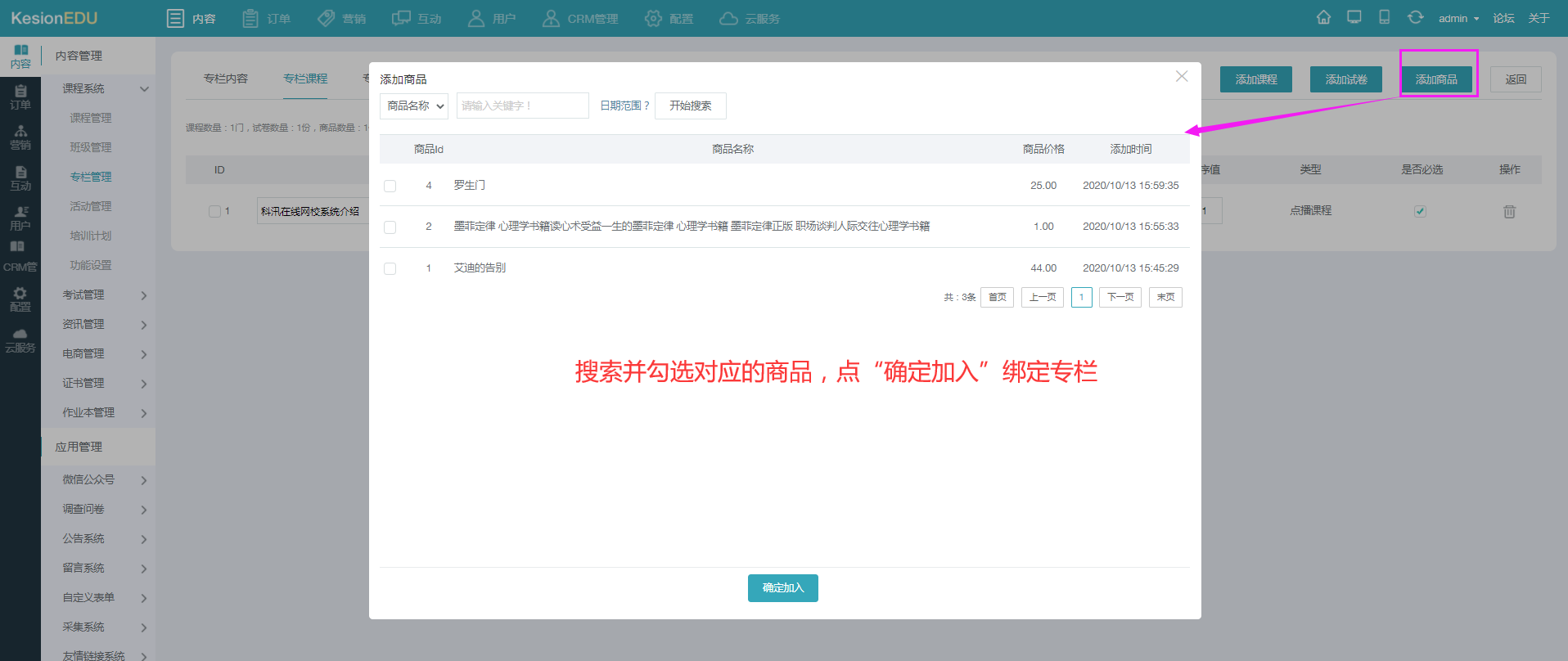The height and width of the screenshot is (661, 1568).
Task: Delete the course row with trash icon
Action: pyautogui.click(x=1509, y=211)
